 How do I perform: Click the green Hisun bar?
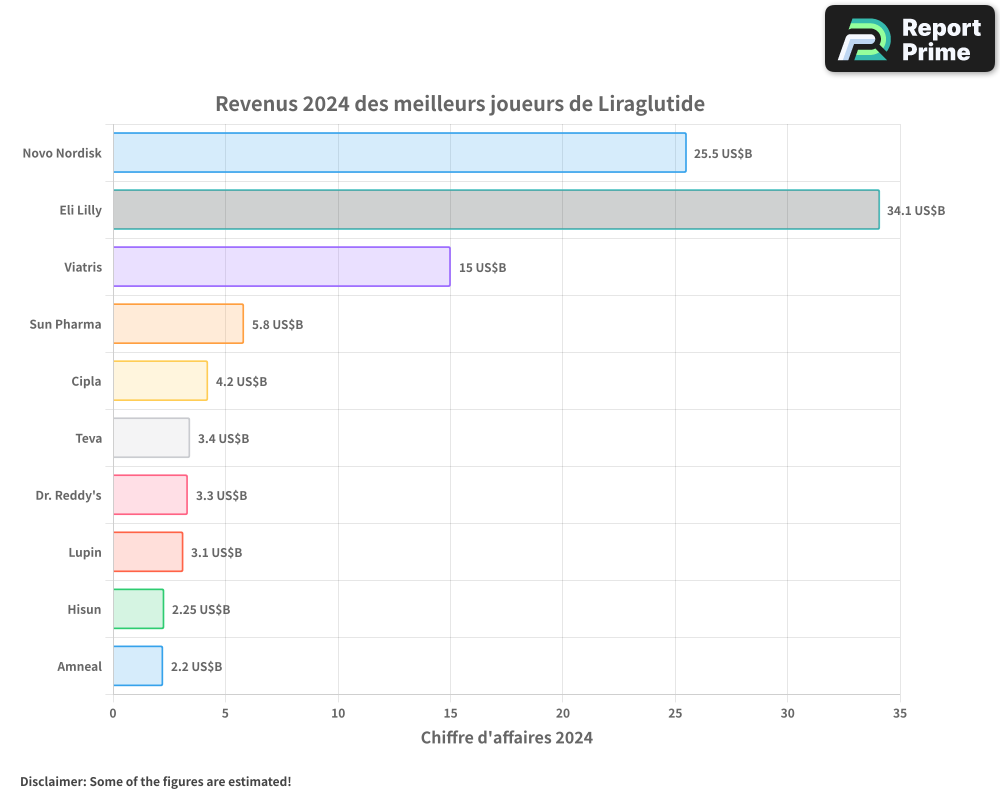tap(138, 609)
